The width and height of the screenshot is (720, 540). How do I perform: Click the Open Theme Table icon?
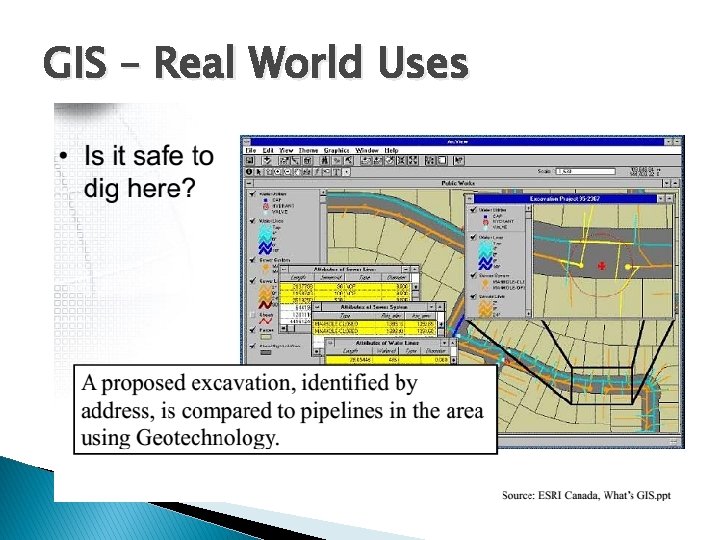tap(307, 160)
